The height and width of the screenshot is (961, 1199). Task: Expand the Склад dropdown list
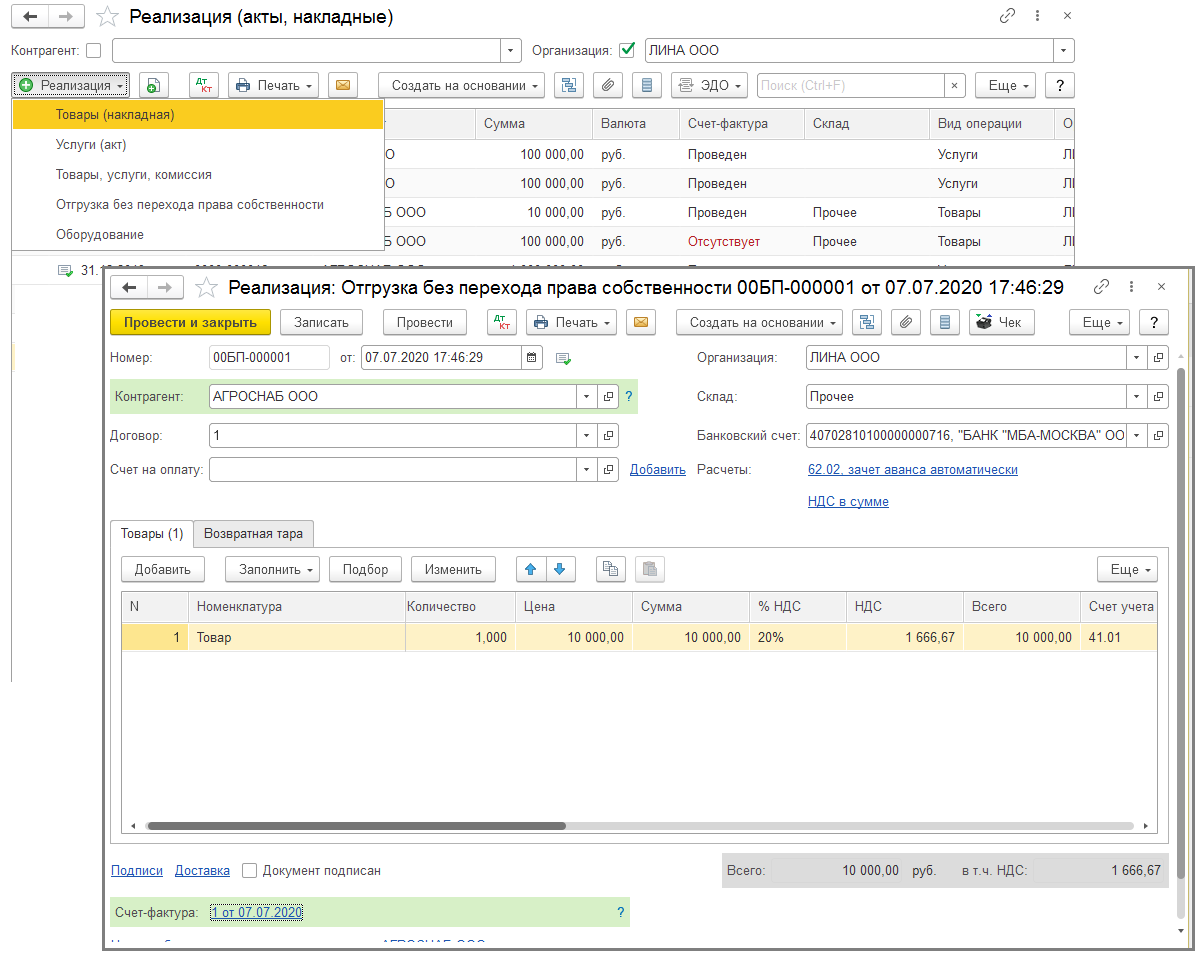pos(1137,397)
